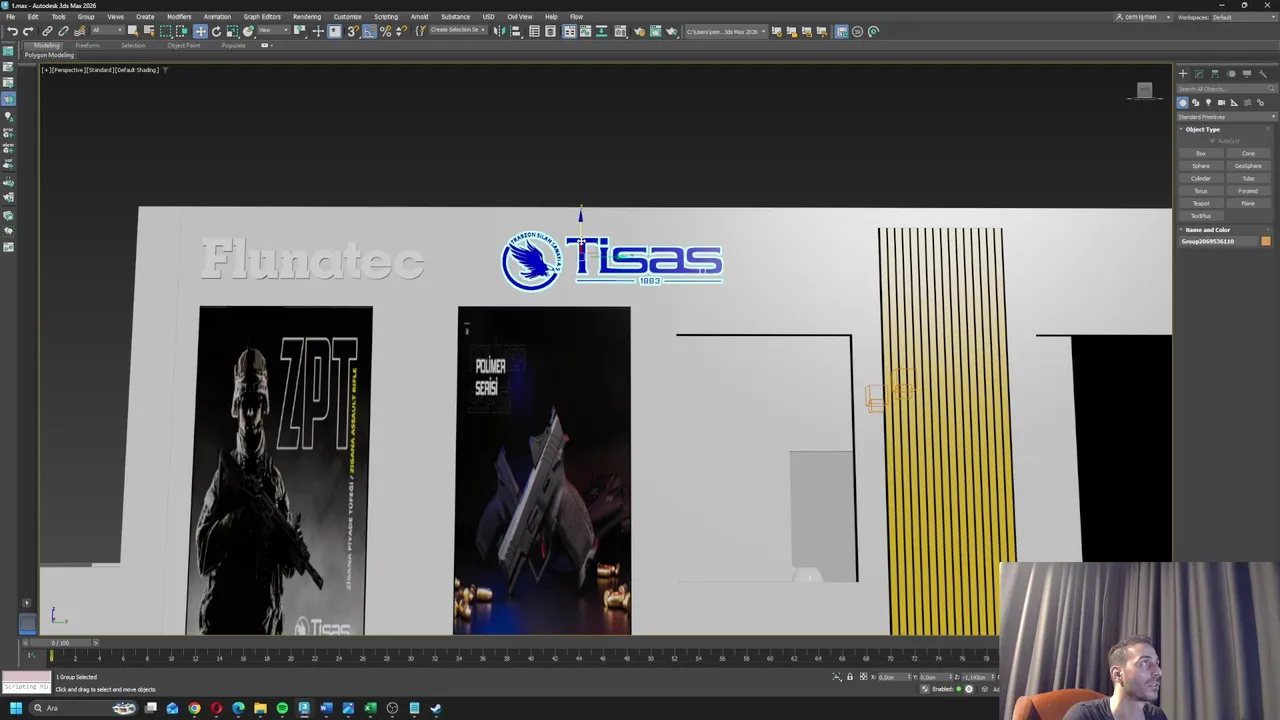Open the Create Selection Set dropdown
The height and width of the screenshot is (720, 1280).
457,31
